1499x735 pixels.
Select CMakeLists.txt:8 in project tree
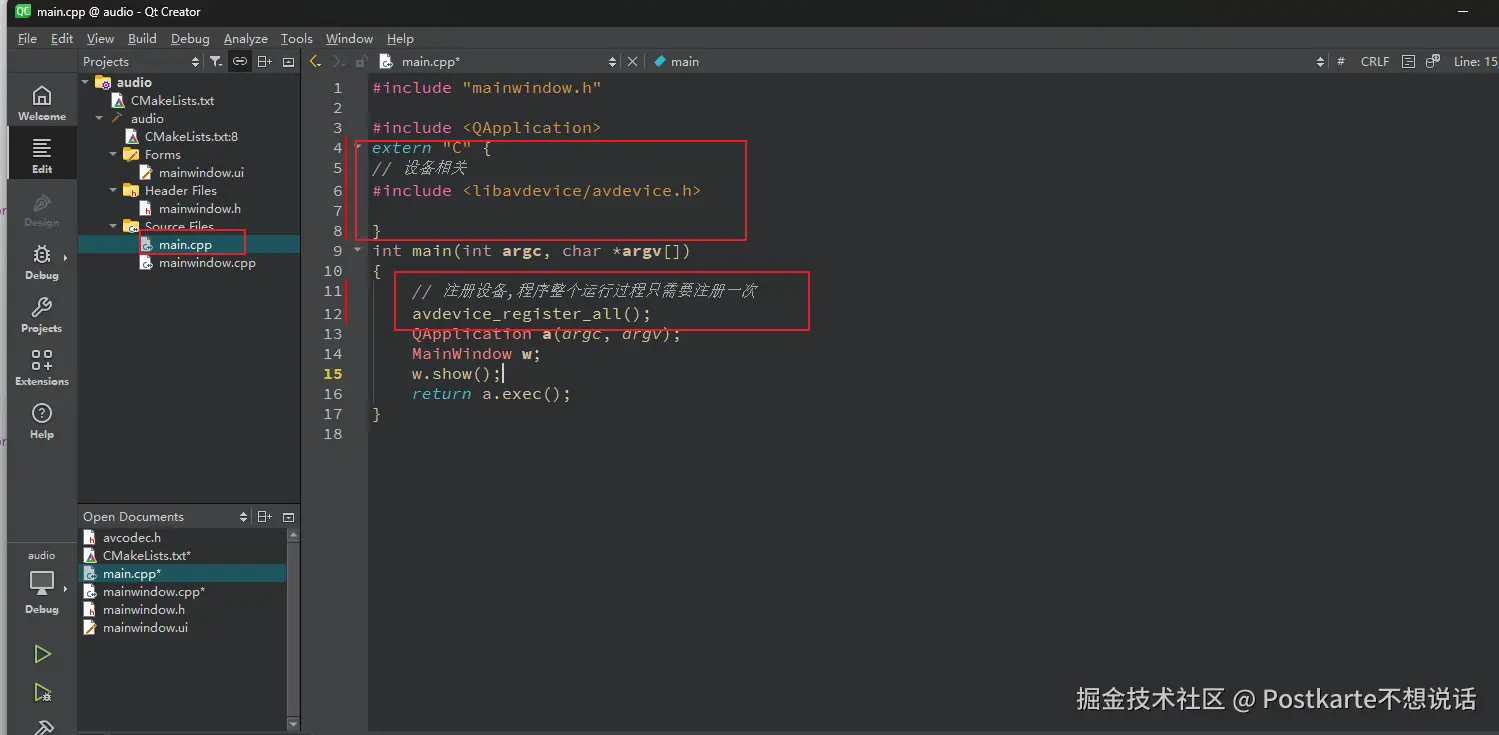click(x=191, y=136)
